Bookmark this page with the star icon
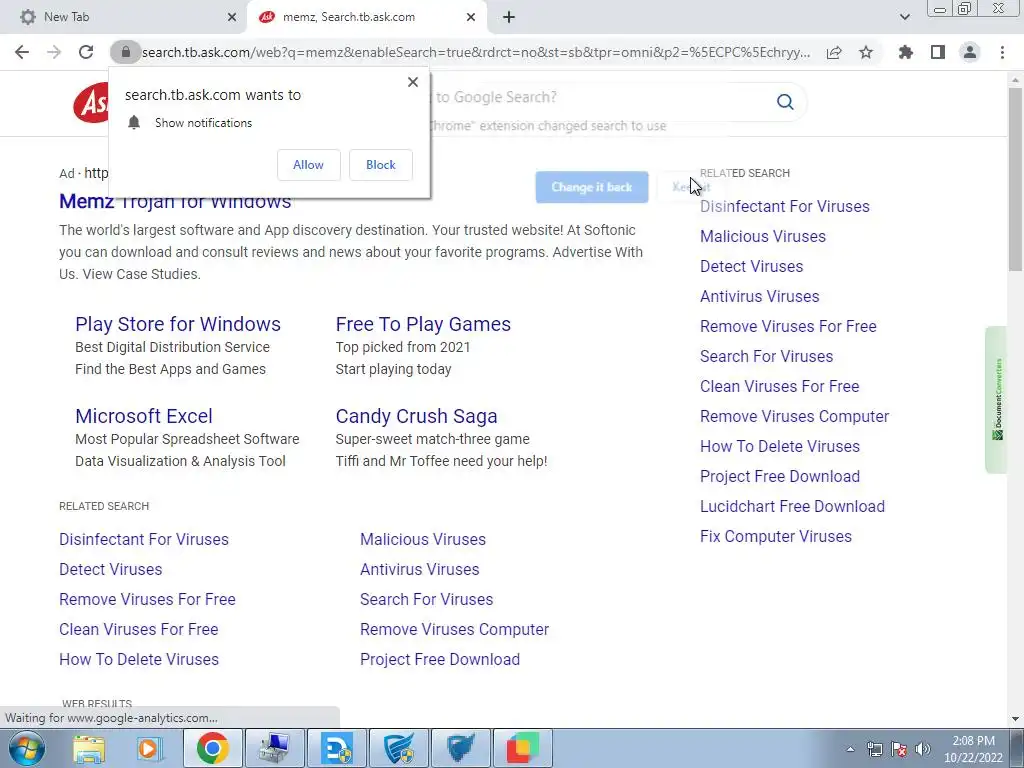1024x768 pixels. click(x=866, y=52)
